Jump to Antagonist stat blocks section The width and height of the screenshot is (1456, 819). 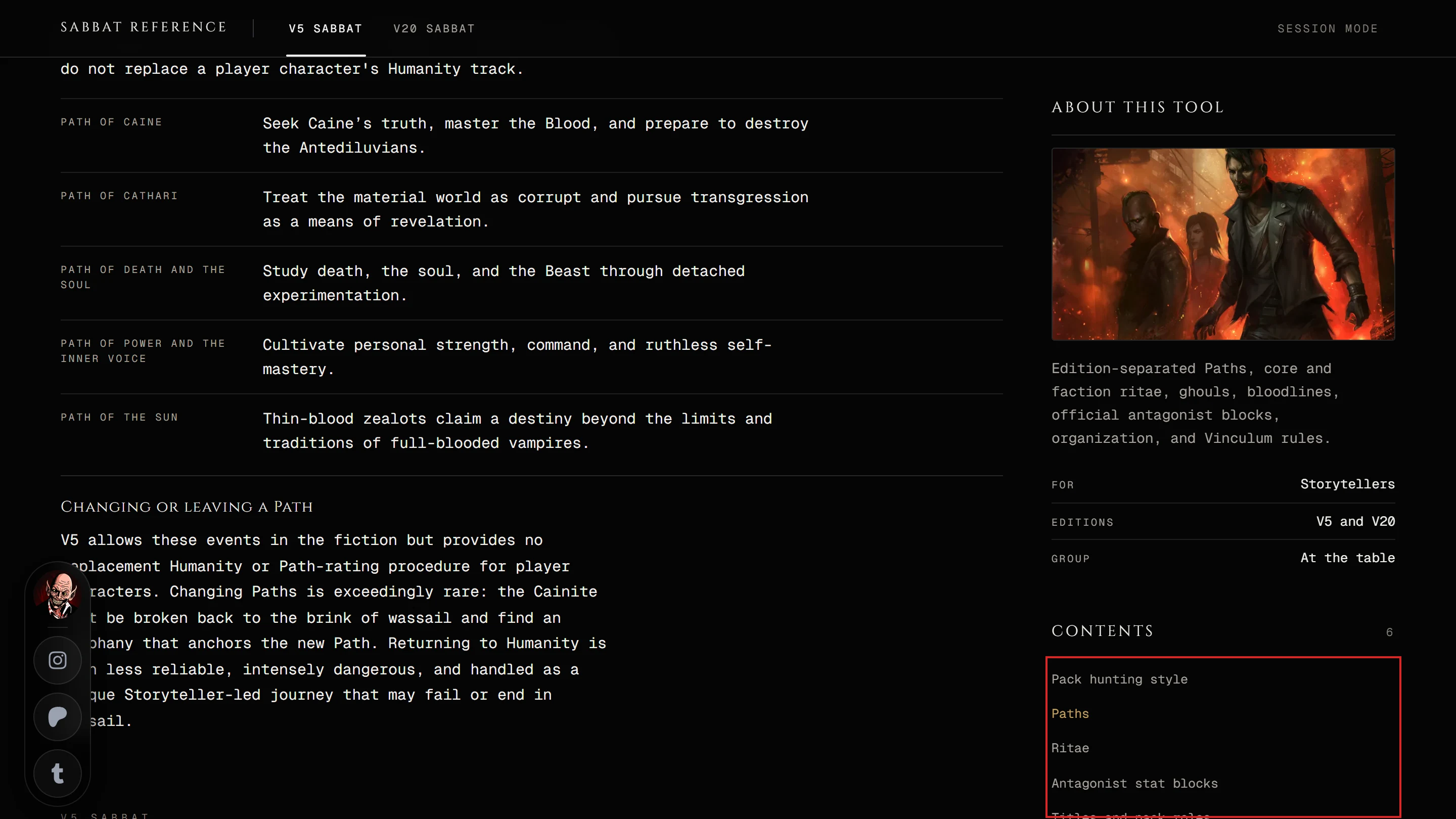[1134, 784]
